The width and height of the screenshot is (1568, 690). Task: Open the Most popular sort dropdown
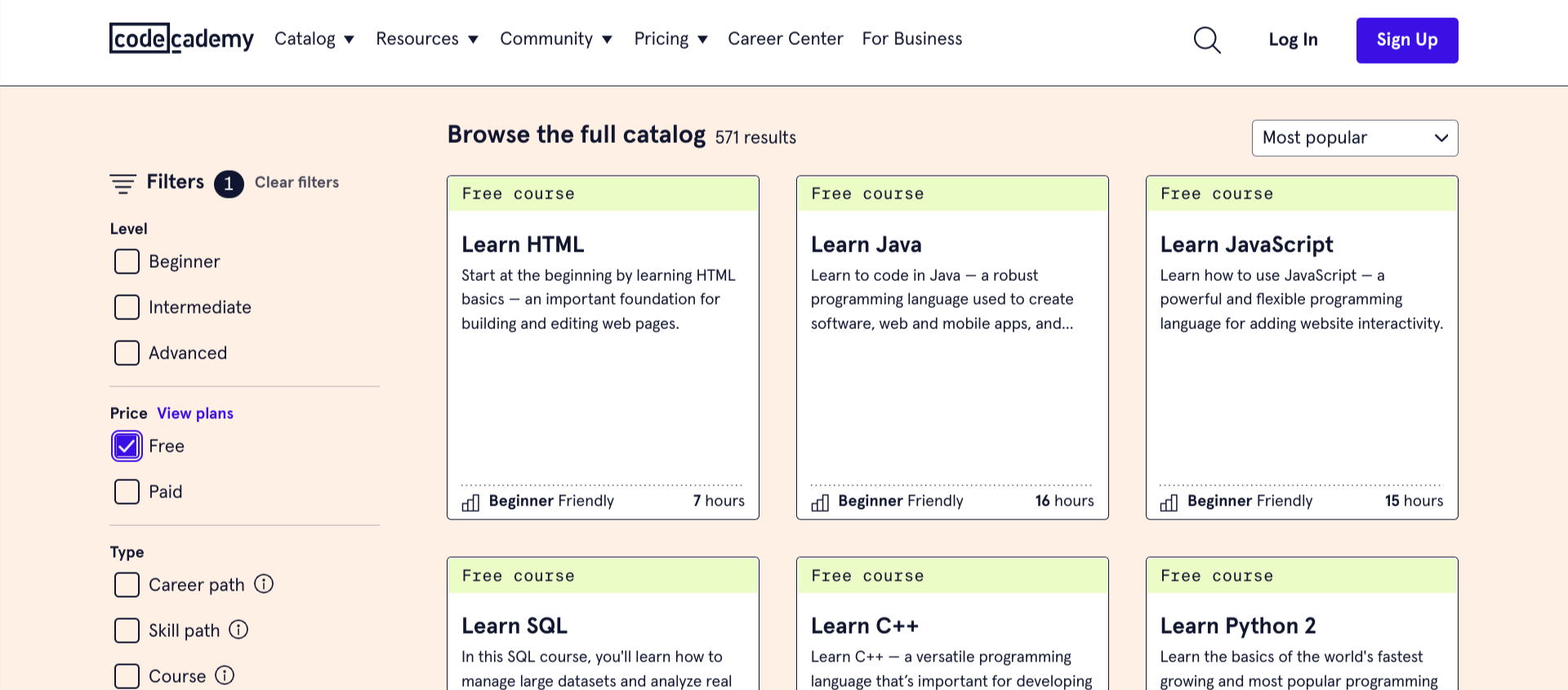point(1354,138)
